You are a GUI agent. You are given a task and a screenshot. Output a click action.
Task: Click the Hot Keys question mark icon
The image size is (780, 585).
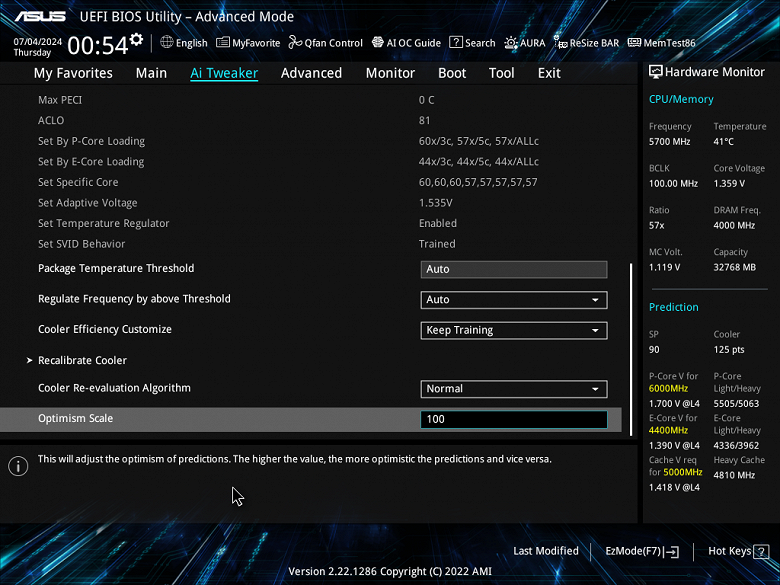click(x=761, y=551)
